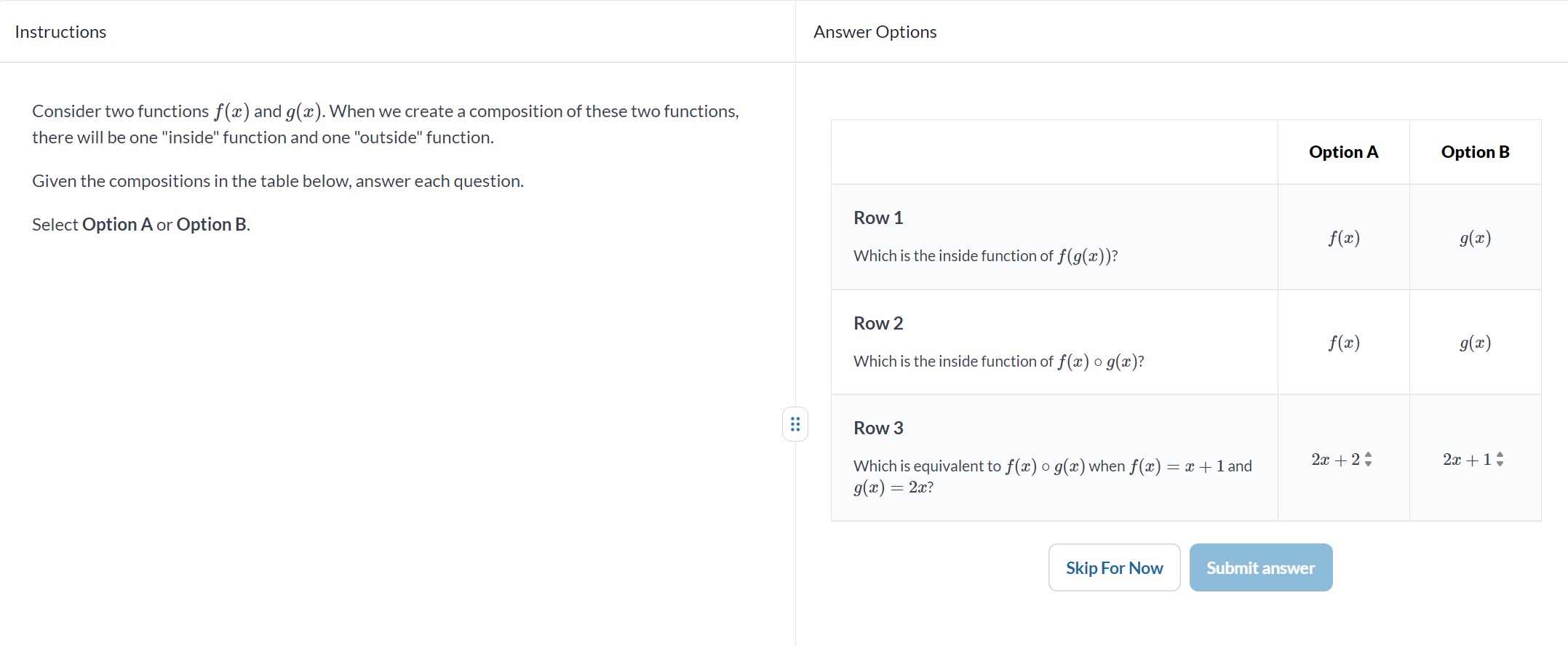Viewport: 1568px width, 646px height.
Task: Click the Row 1 label
Action: [x=878, y=218]
